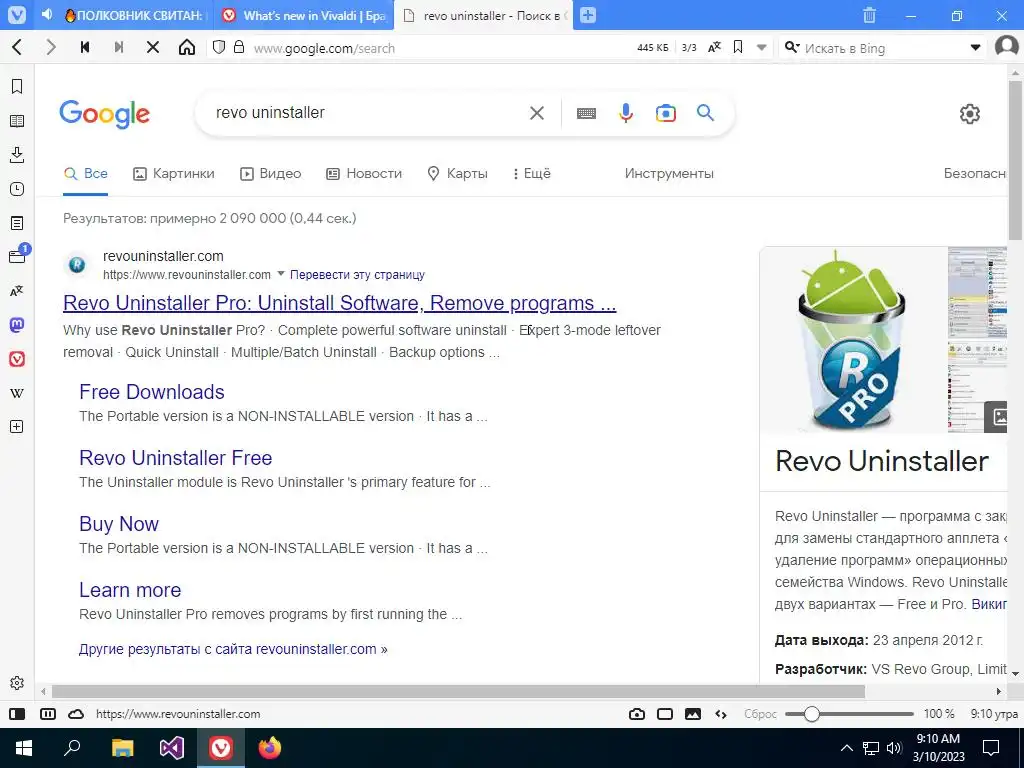This screenshot has width=1024, height=768.
Task: Open the Wikipedia web panel
Action: tap(17, 393)
